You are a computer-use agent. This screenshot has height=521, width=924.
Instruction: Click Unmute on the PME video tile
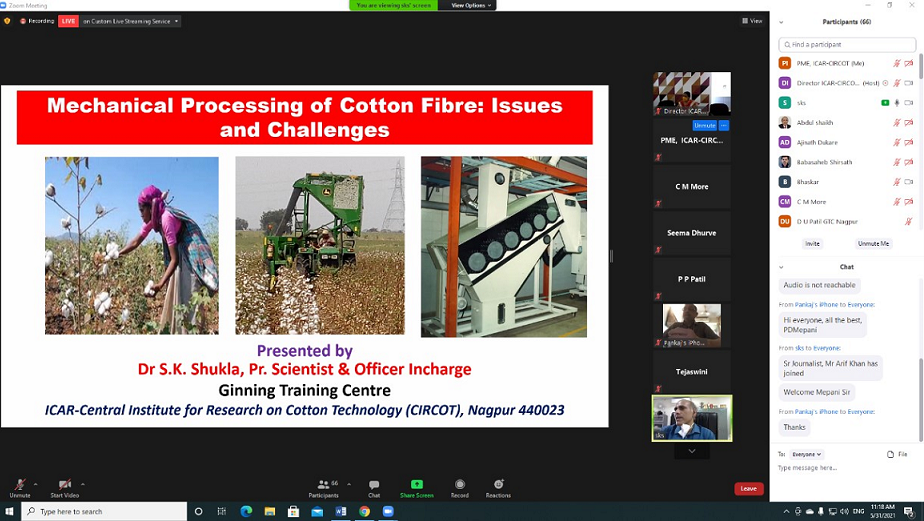705,126
